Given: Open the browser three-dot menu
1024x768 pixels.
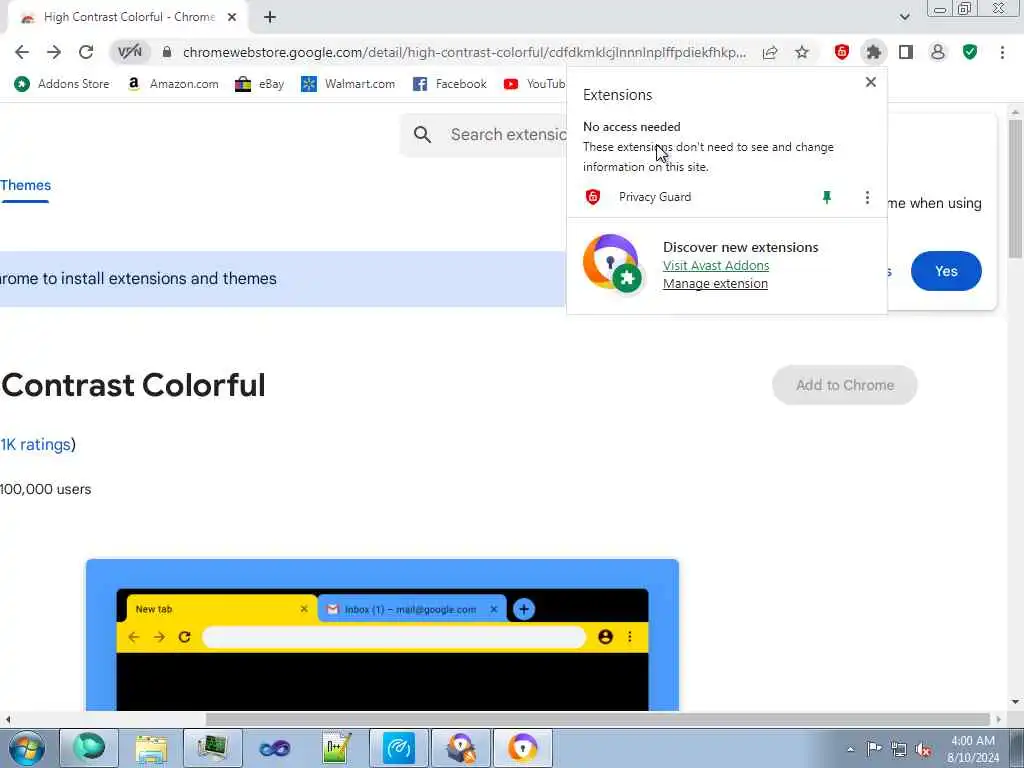Looking at the screenshot, I should coord(1002,52).
